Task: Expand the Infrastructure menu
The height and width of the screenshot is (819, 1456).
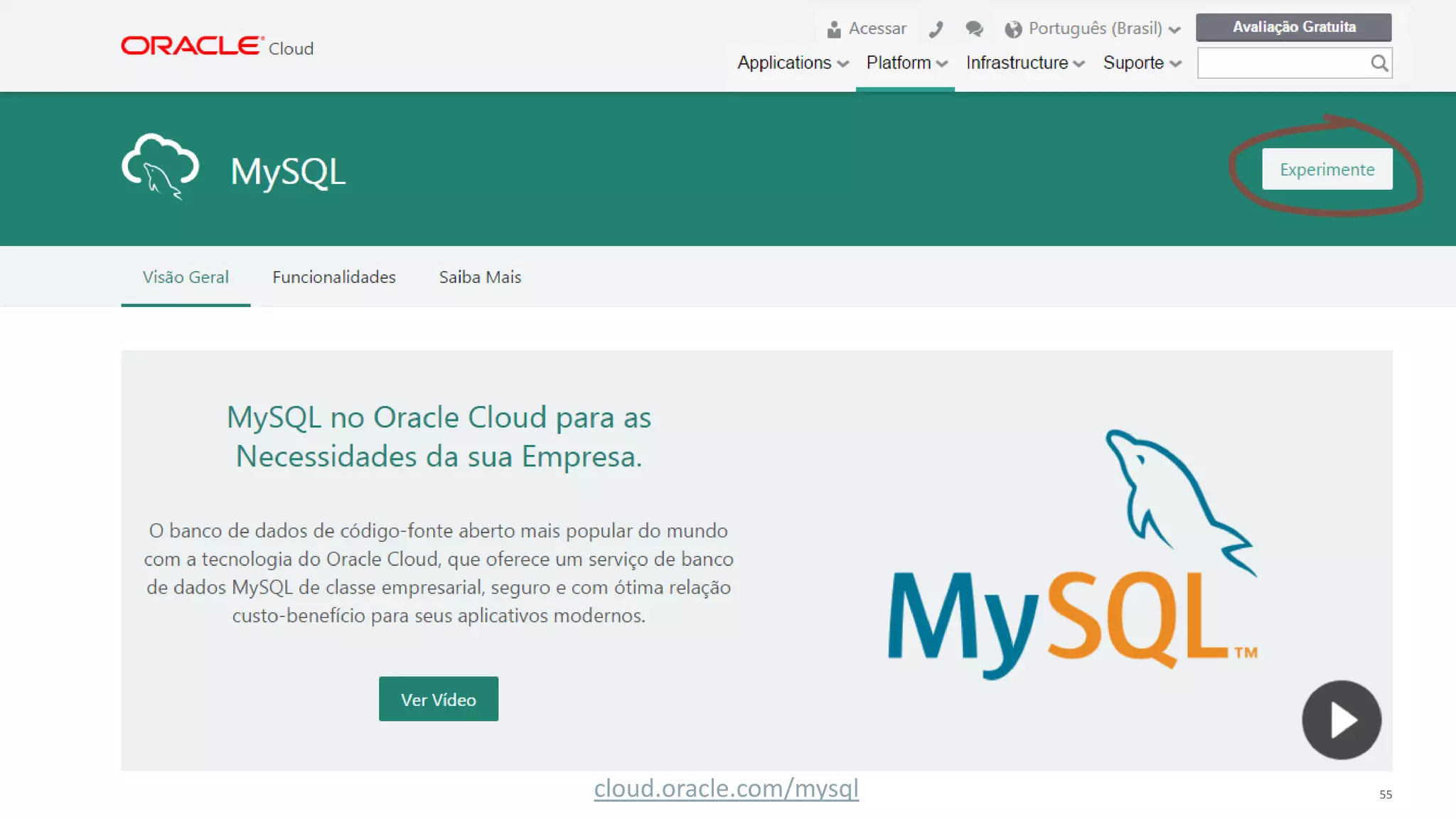Action: 1024,63
